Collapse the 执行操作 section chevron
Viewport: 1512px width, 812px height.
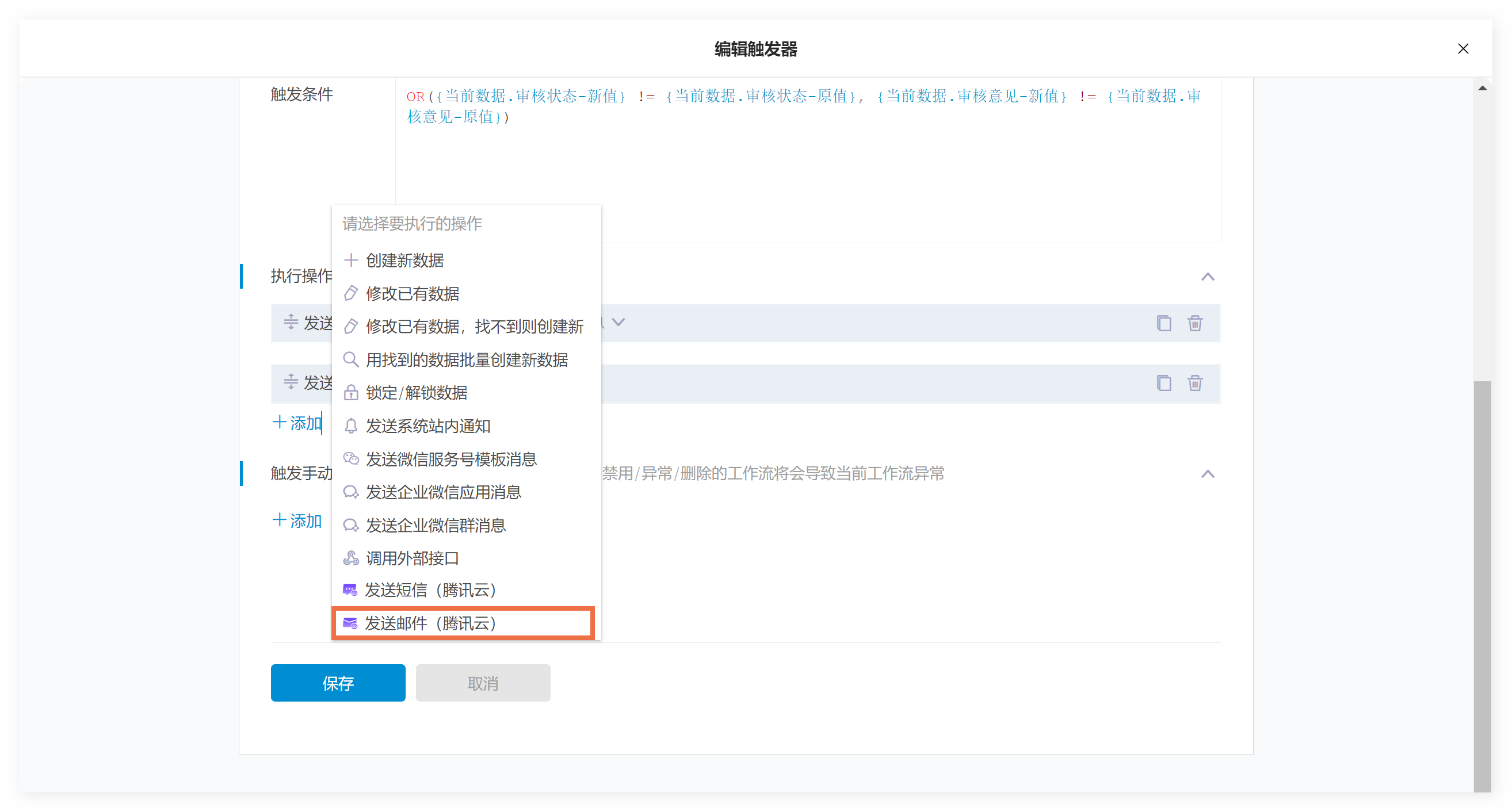(x=1208, y=277)
